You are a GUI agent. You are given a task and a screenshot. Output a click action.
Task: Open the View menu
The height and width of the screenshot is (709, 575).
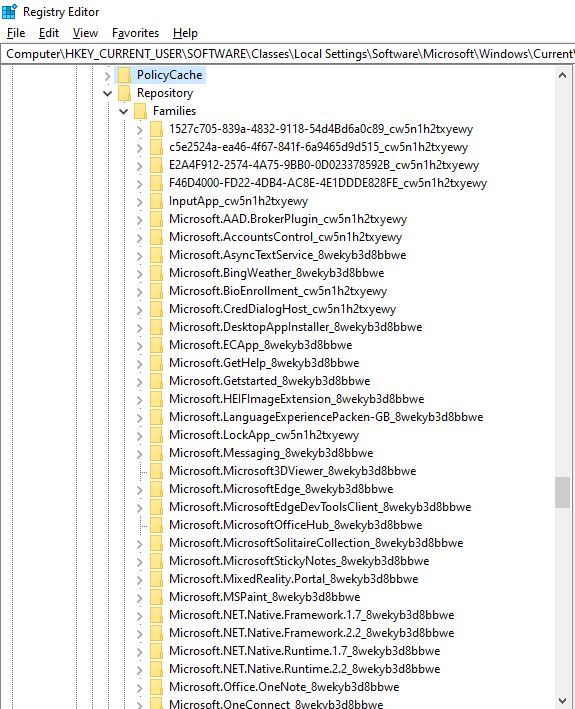[x=85, y=33]
